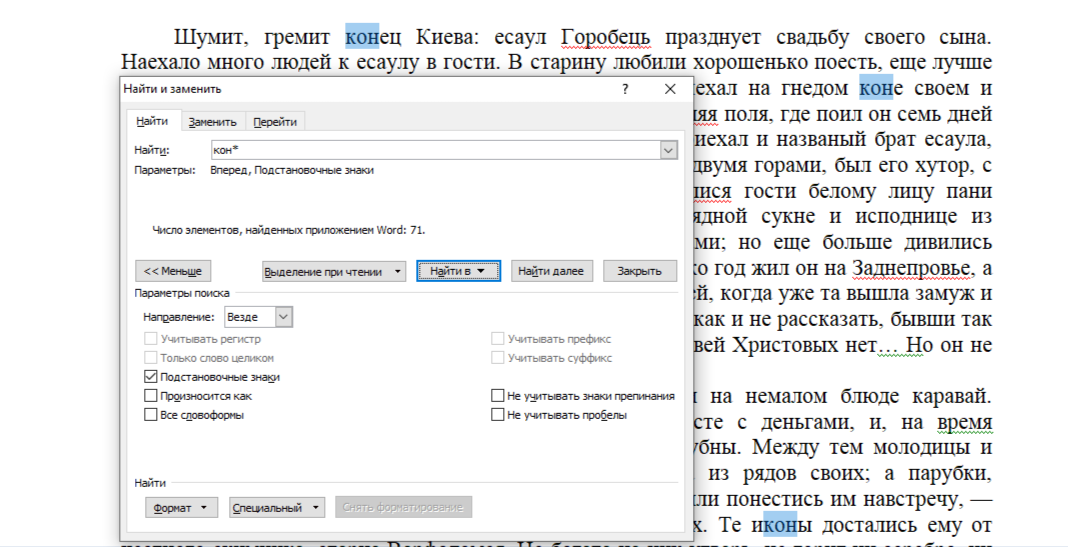Click the help question mark in dialog title
Screen dimensions: 1068x547
coord(625,89)
